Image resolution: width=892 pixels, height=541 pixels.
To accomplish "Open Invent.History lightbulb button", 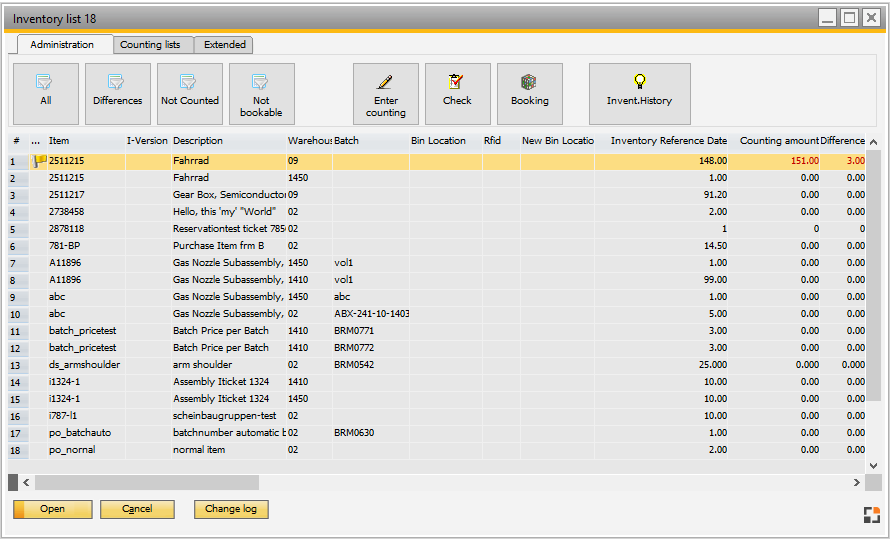I will [x=640, y=94].
